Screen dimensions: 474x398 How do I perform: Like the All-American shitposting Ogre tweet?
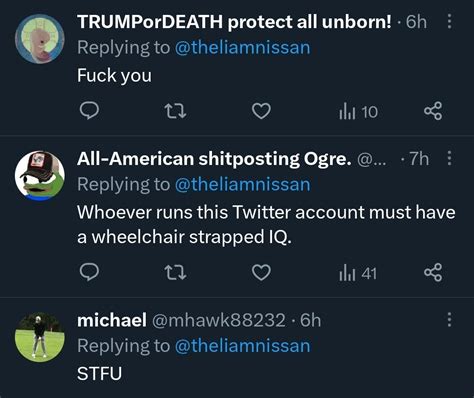pyautogui.click(x=261, y=273)
